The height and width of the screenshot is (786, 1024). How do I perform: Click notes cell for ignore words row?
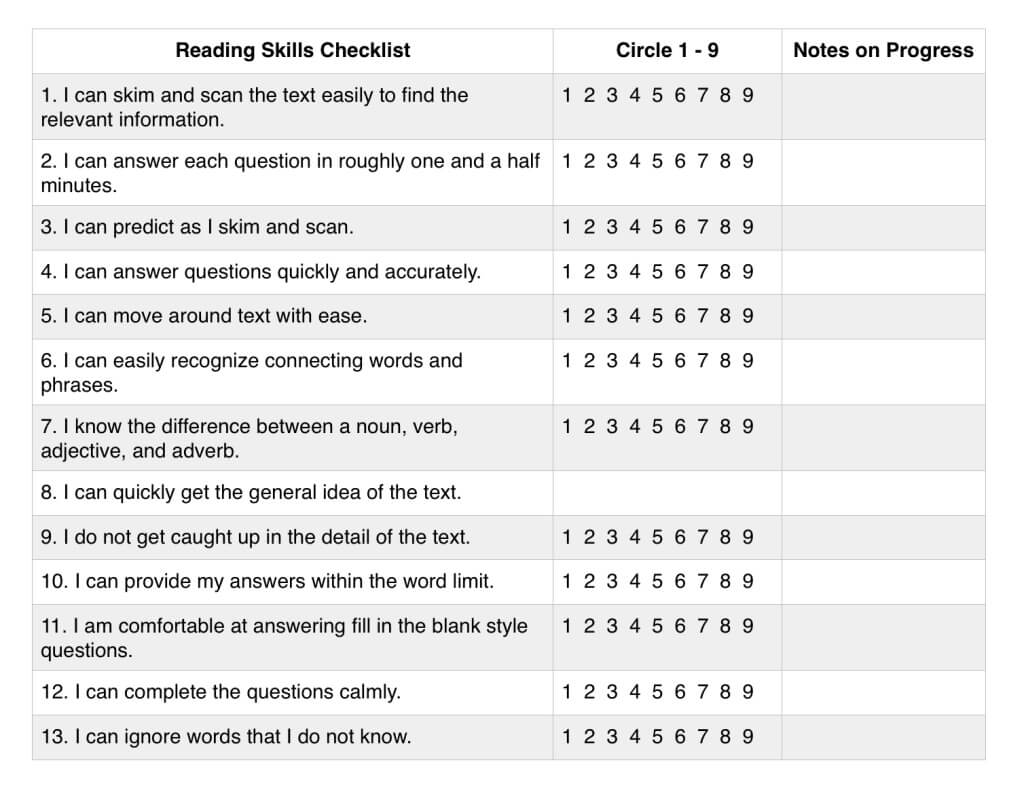pos(883,737)
